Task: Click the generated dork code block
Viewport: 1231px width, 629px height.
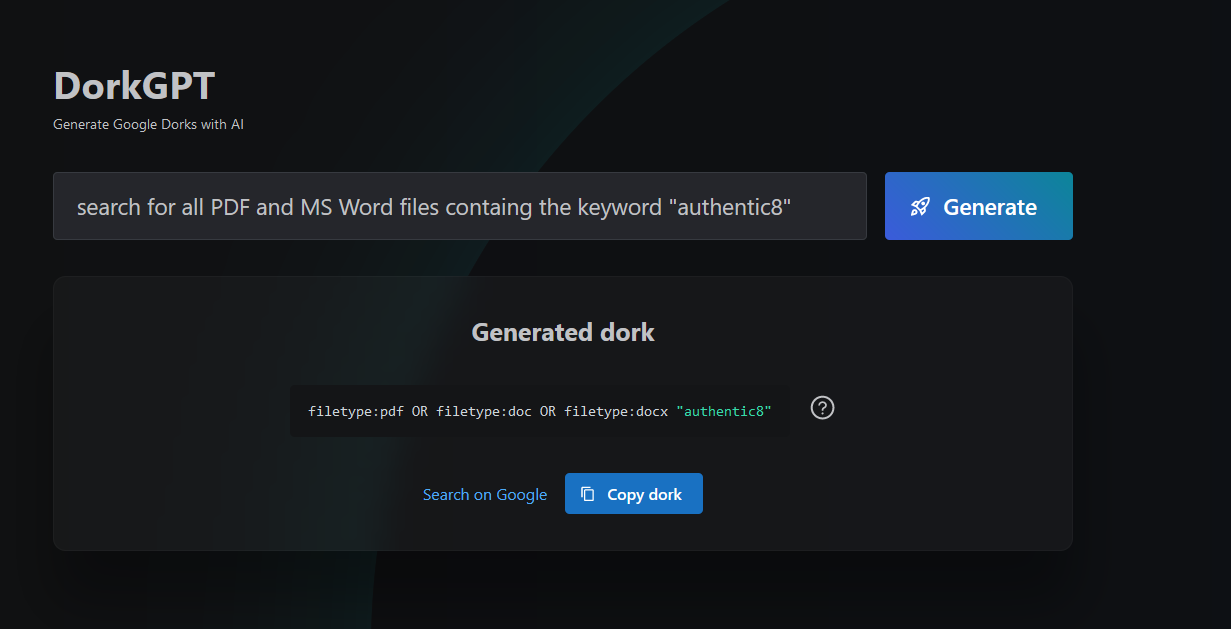Action: tap(540, 411)
